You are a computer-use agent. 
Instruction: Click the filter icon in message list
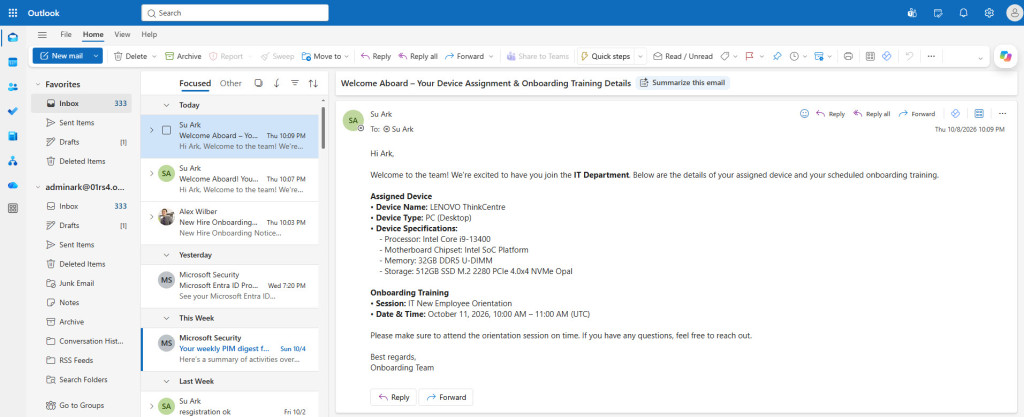pyautogui.click(x=295, y=83)
